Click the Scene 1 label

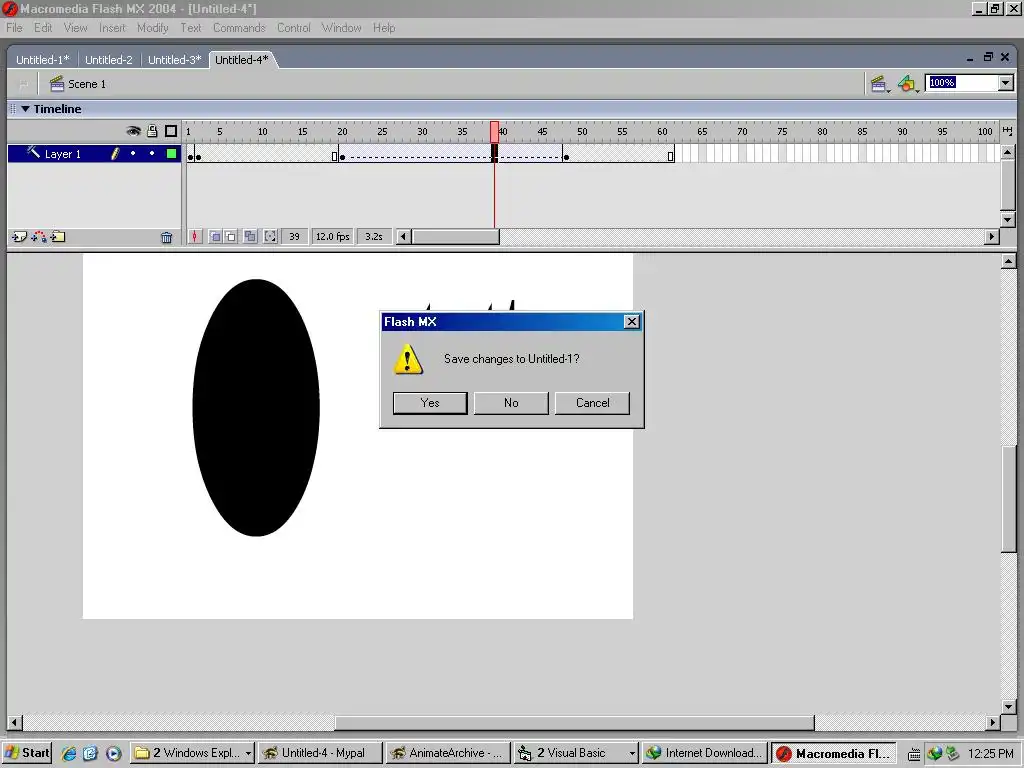(x=87, y=84)
